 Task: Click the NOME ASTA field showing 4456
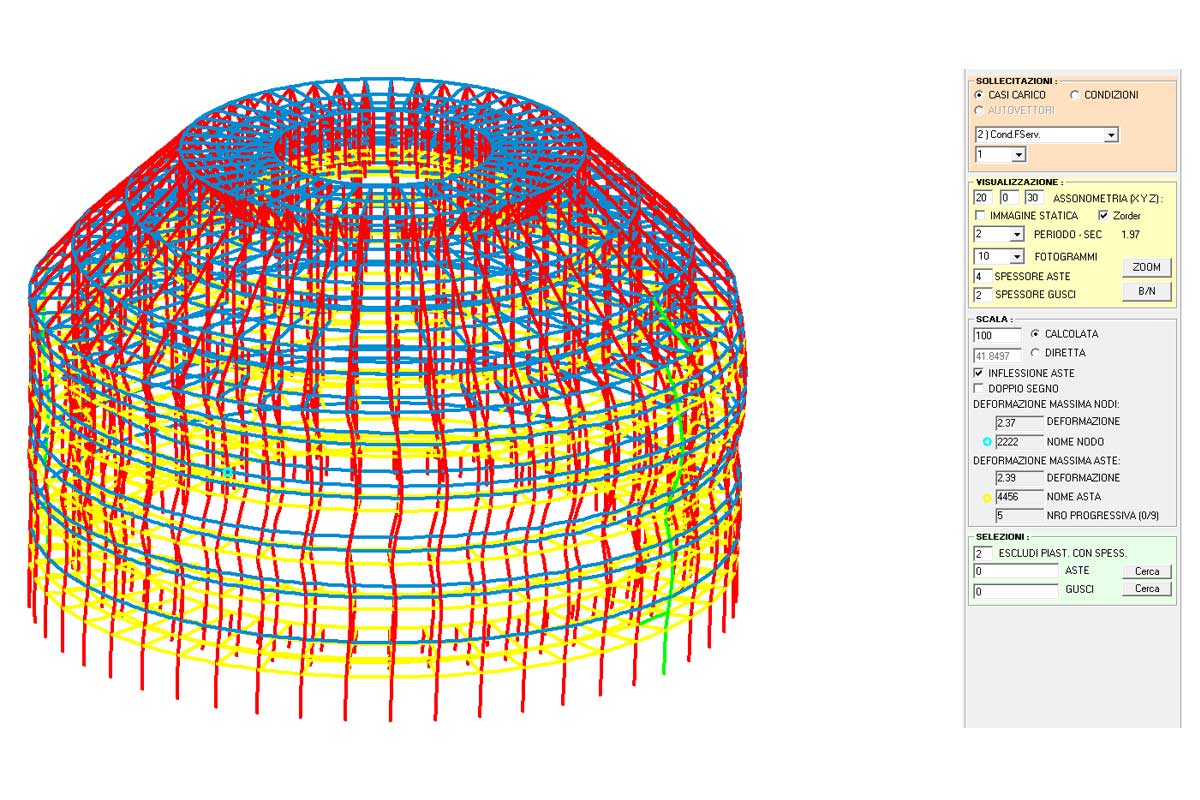pyautogui.click(x=1019, y=497)
